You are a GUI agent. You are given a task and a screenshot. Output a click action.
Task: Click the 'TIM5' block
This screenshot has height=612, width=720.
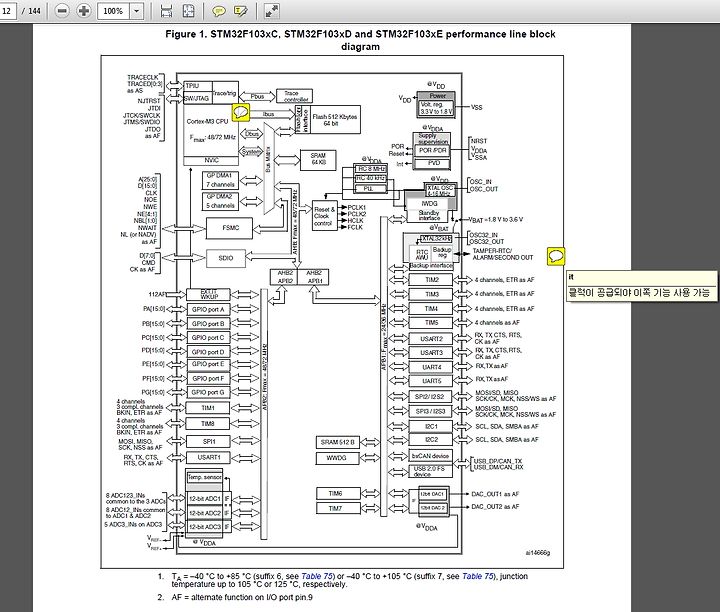click(x=431, y=323)
